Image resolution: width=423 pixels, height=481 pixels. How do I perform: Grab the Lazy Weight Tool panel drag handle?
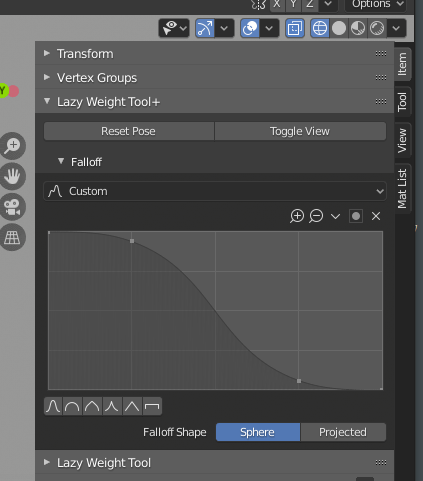pyautogui.click(x=381, y=462)
